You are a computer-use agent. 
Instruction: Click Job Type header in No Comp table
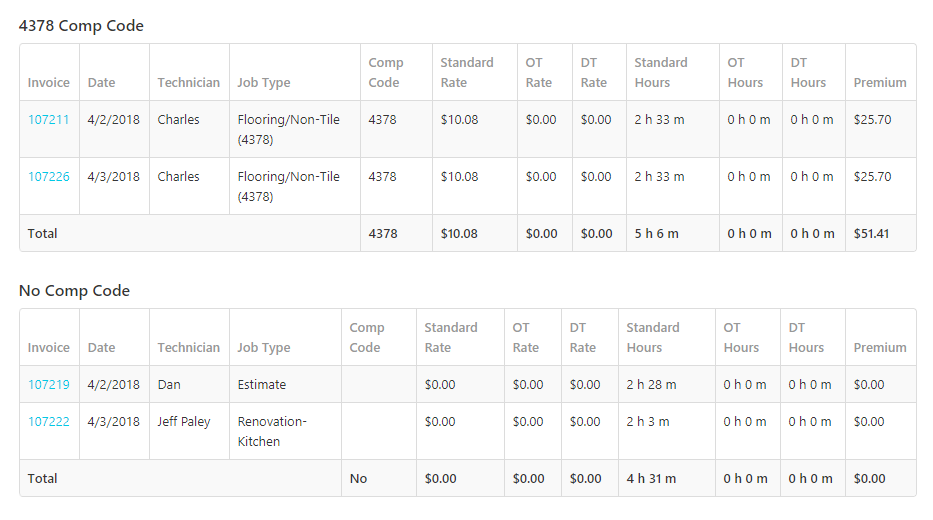coord(264,348)
